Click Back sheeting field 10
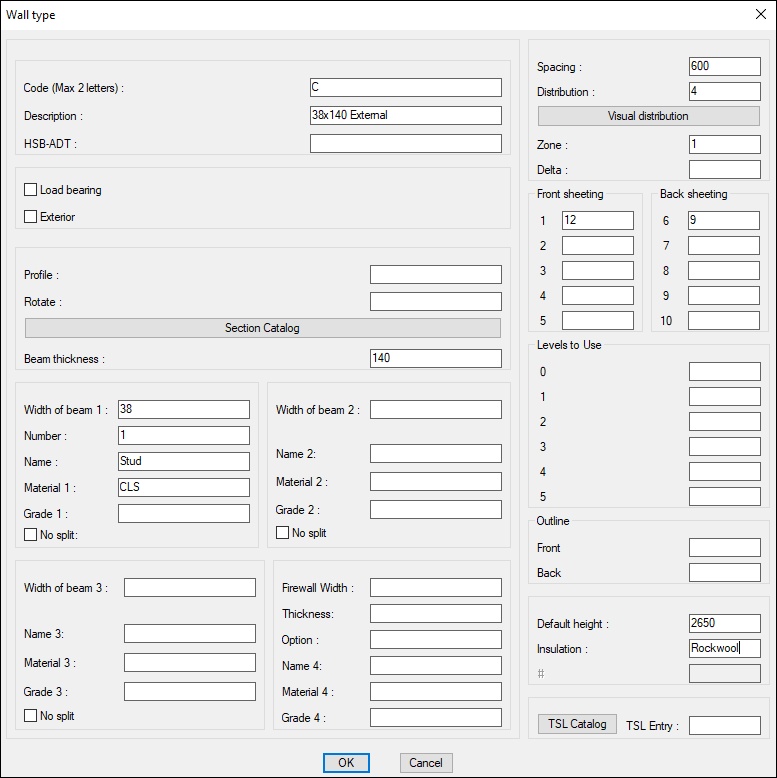This screenshot has height=778, width=777. [x=723, y=320]
